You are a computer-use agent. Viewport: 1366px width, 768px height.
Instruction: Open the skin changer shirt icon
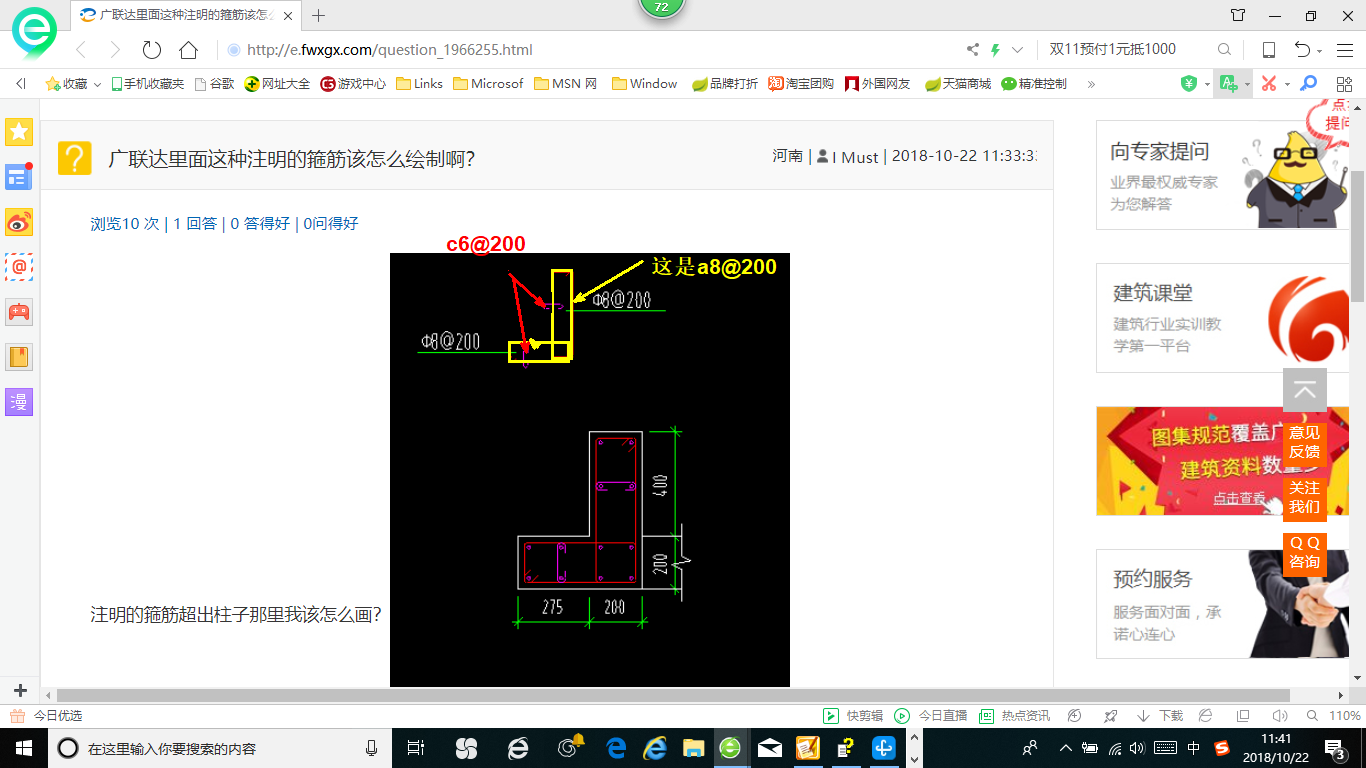[1238, 15]
